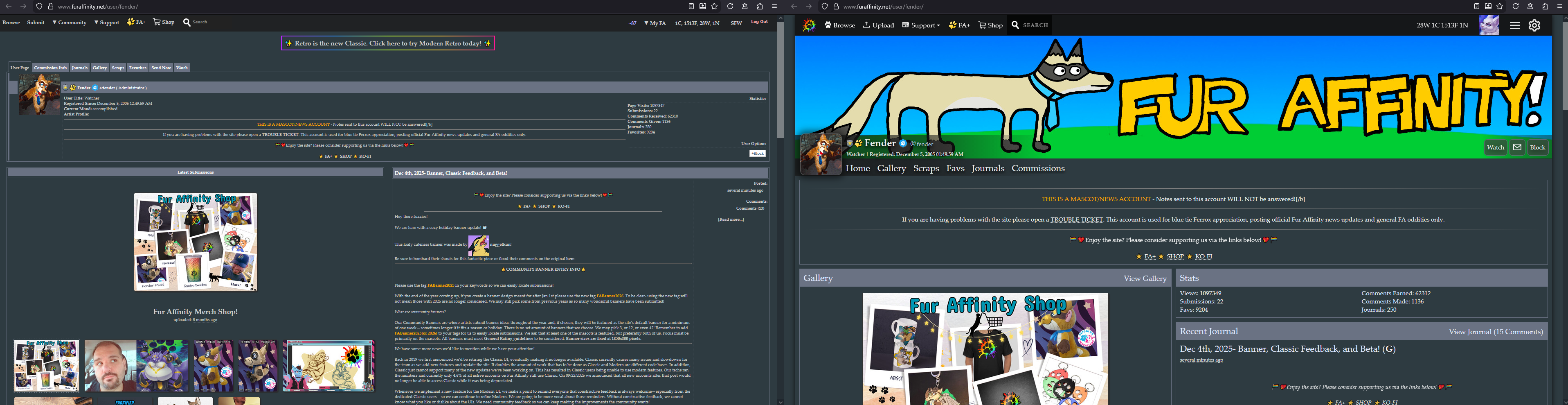
Task: Click the back arrow in the left browser
Action: 9,6
